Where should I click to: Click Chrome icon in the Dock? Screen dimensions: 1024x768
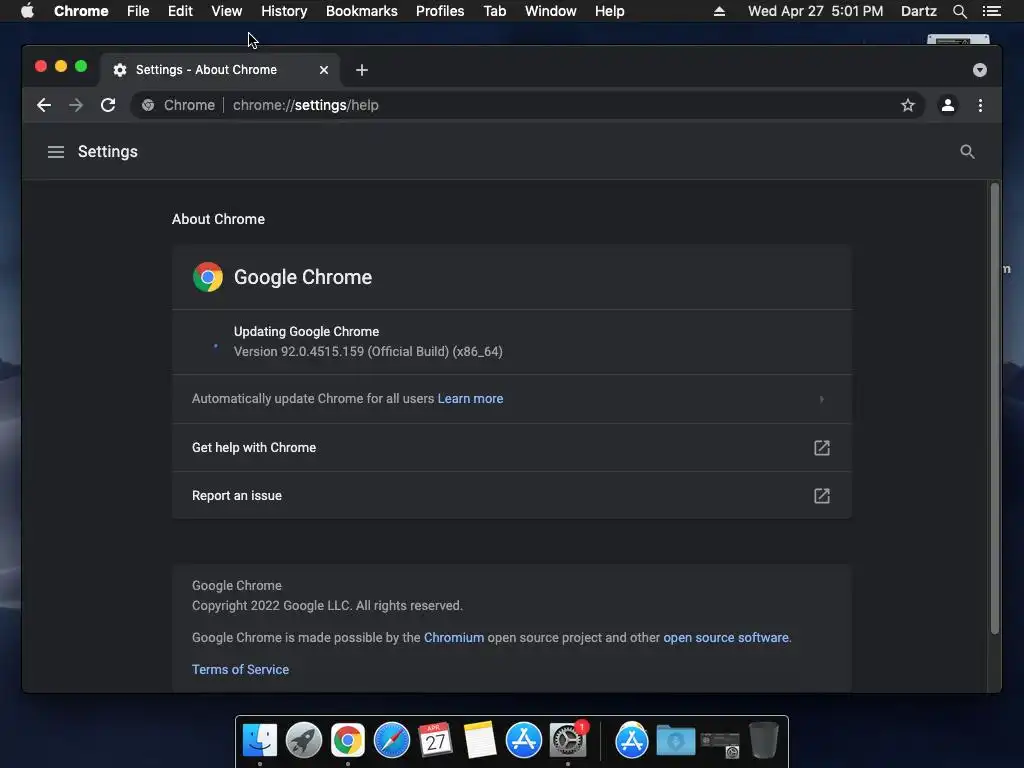pos(347,741)
